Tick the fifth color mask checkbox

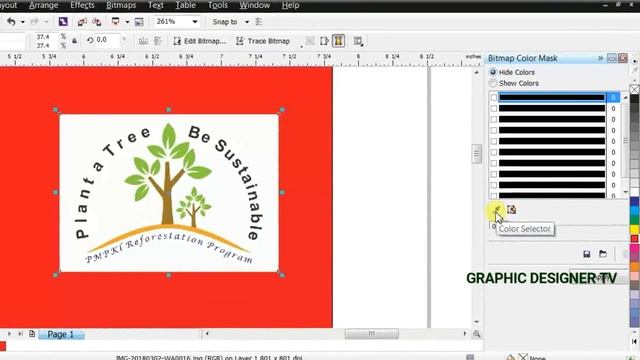click(x=494, y=141)
